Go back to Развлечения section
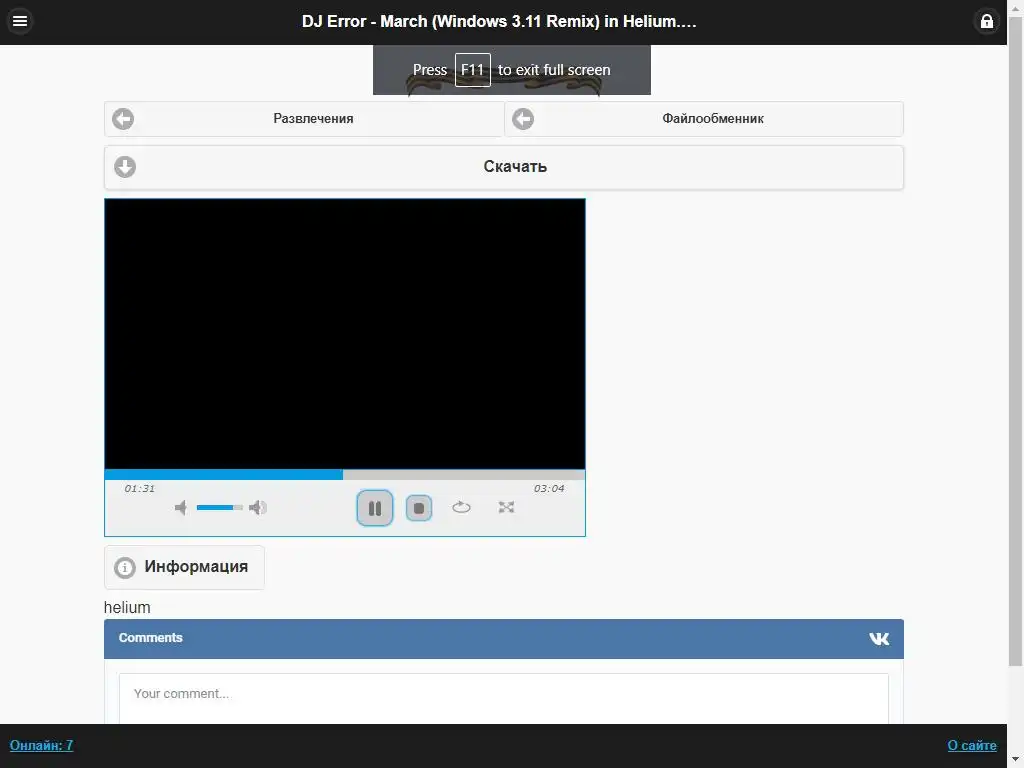 point(304,119)
